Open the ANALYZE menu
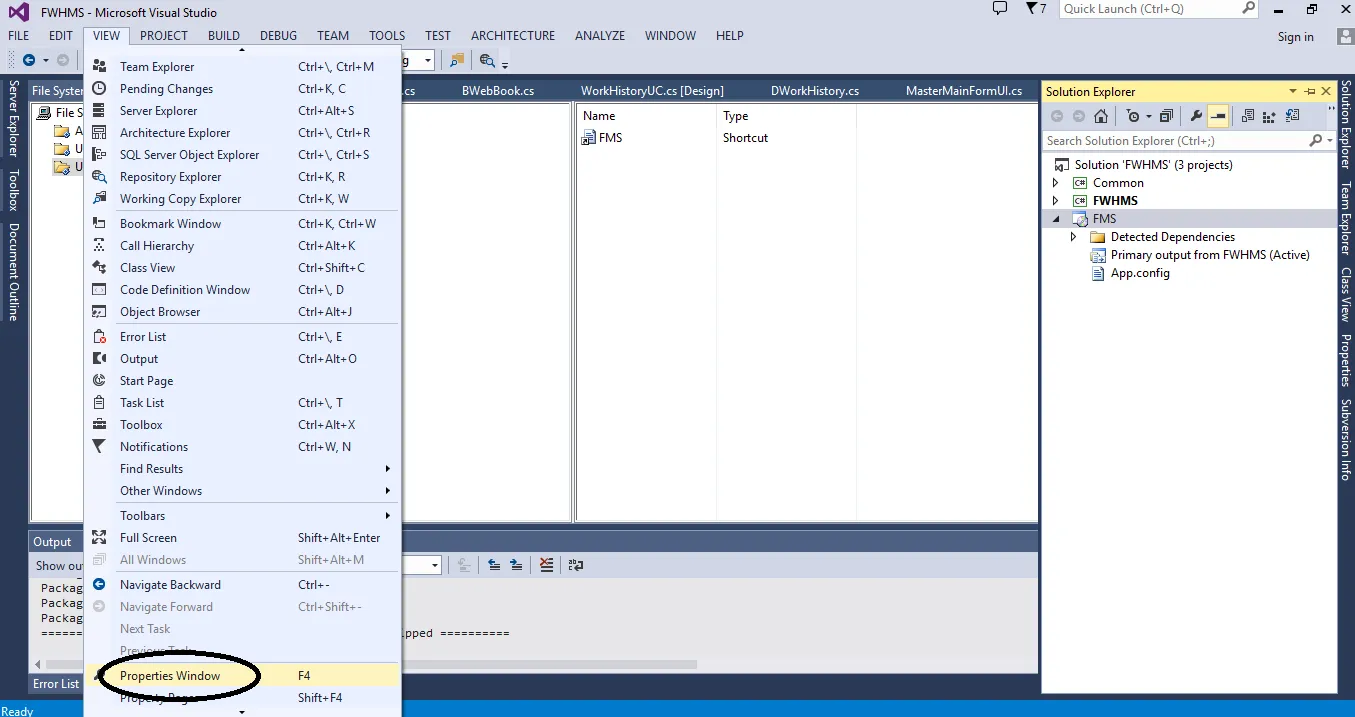The height and width of the screenshot is (717, 1355). [600, 36]
